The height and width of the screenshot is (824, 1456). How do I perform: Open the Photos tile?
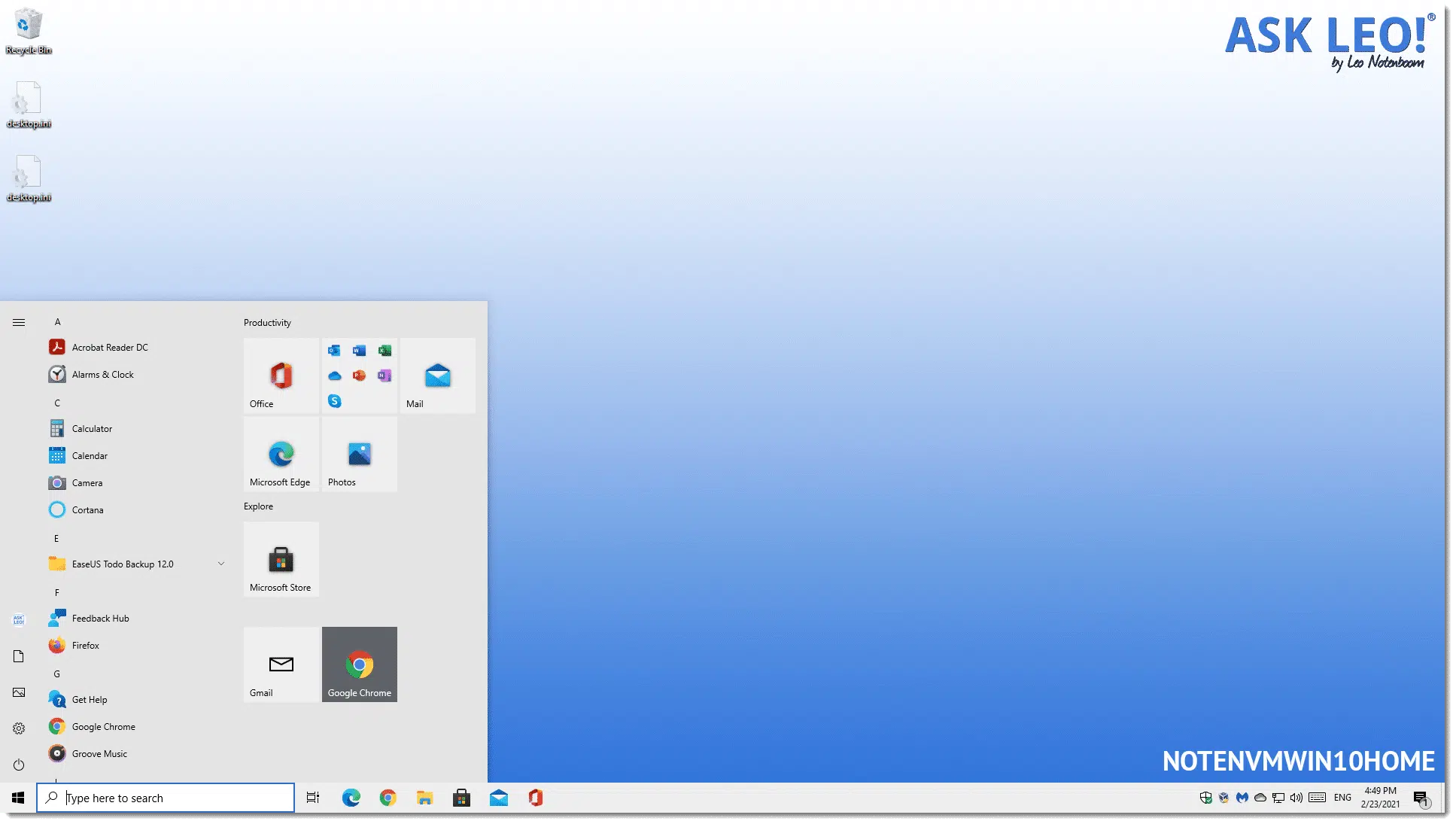(x=360, y=454)
